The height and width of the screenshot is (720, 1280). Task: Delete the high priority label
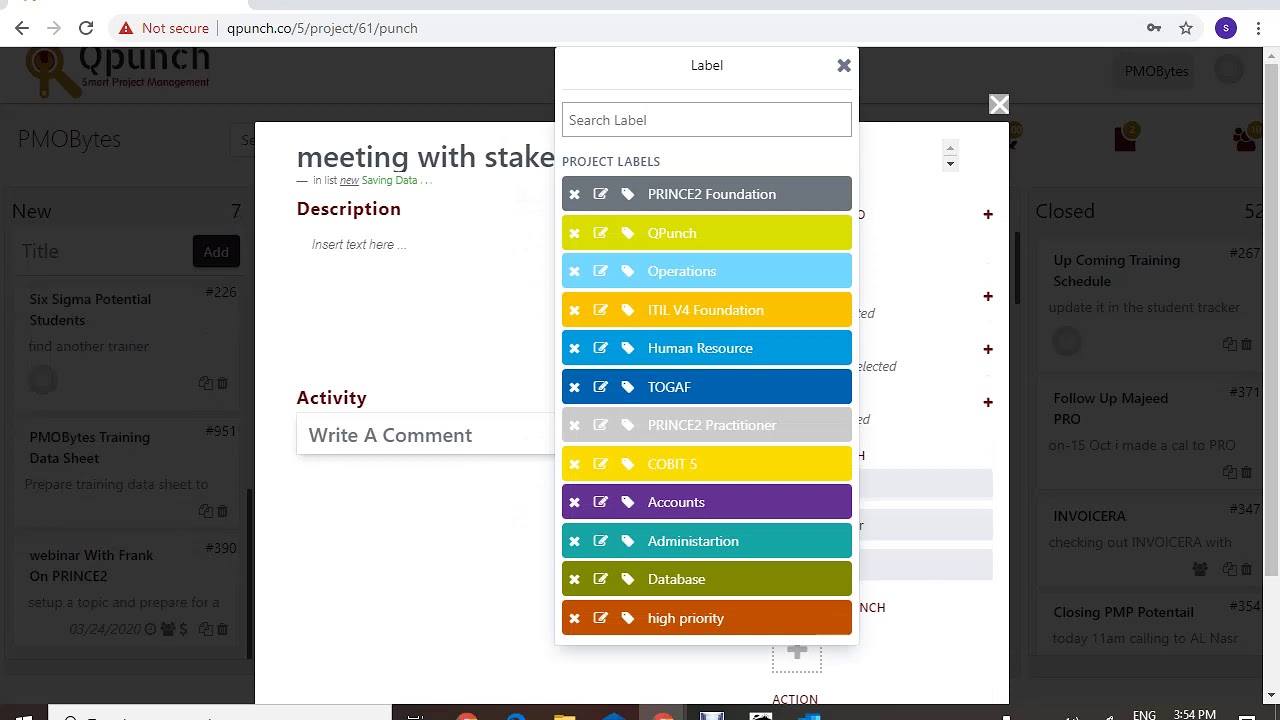click(574, 618)
